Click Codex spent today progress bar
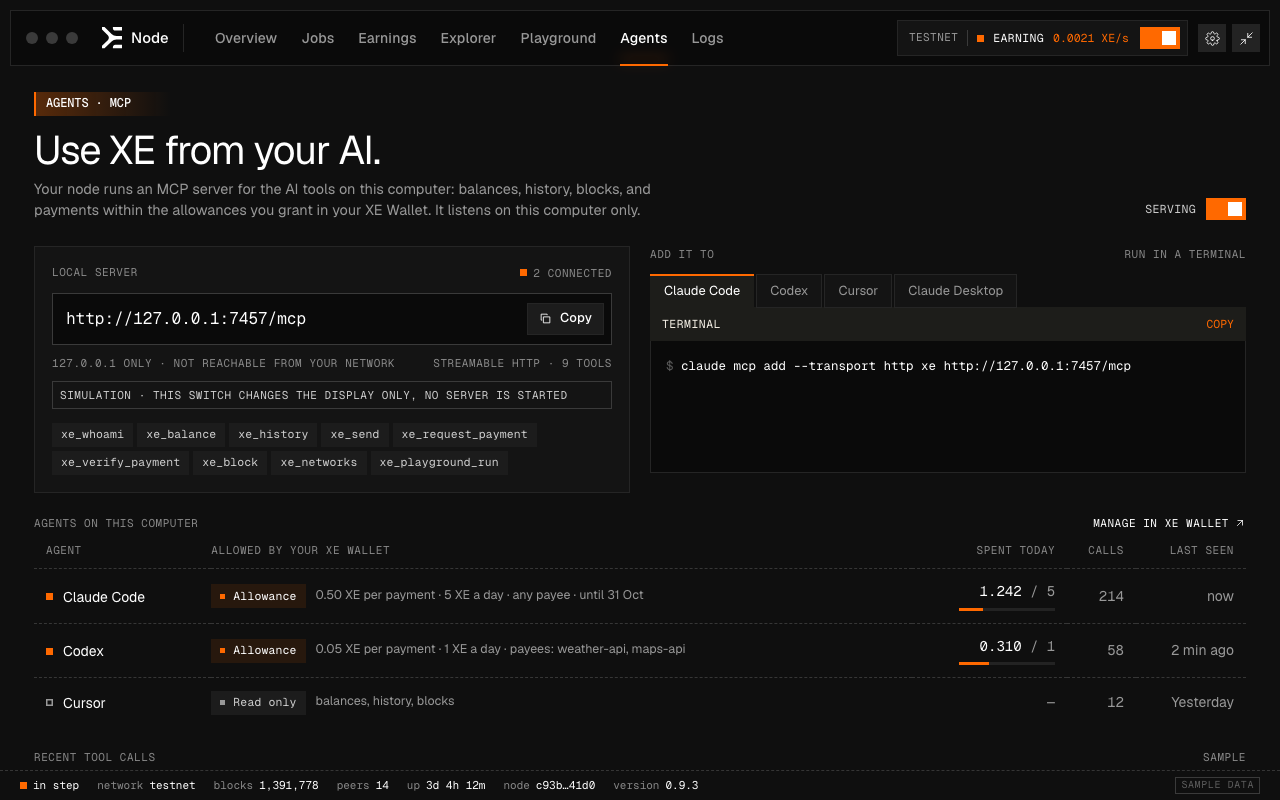 pos(1007,663)
